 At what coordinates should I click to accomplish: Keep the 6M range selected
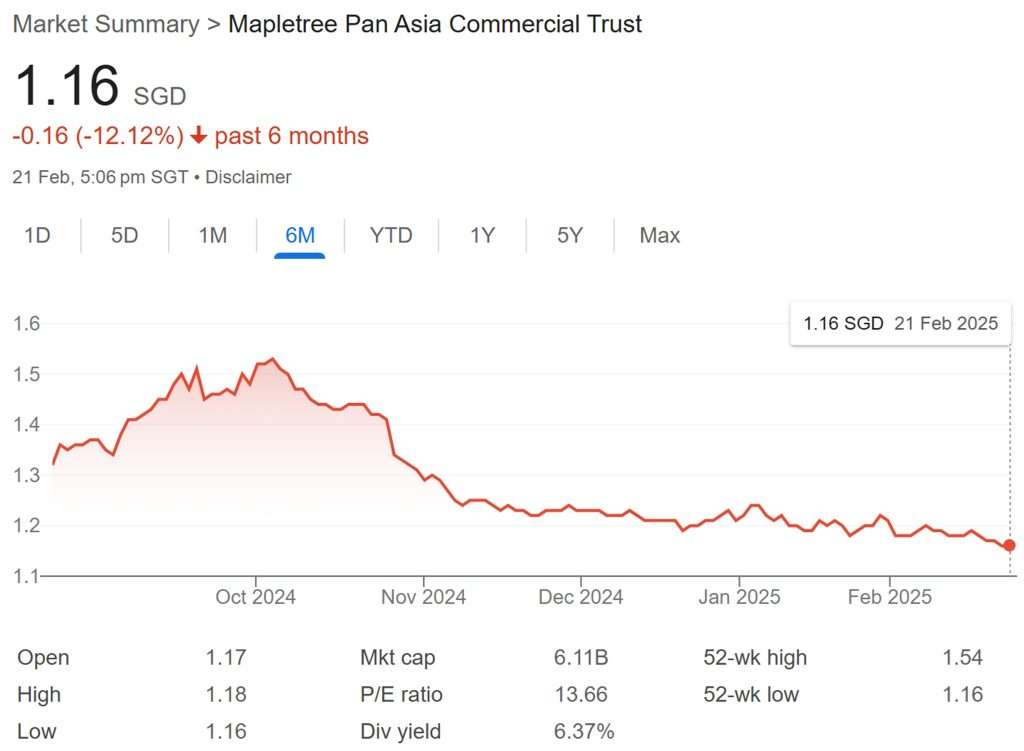click(x=299, y=235)
